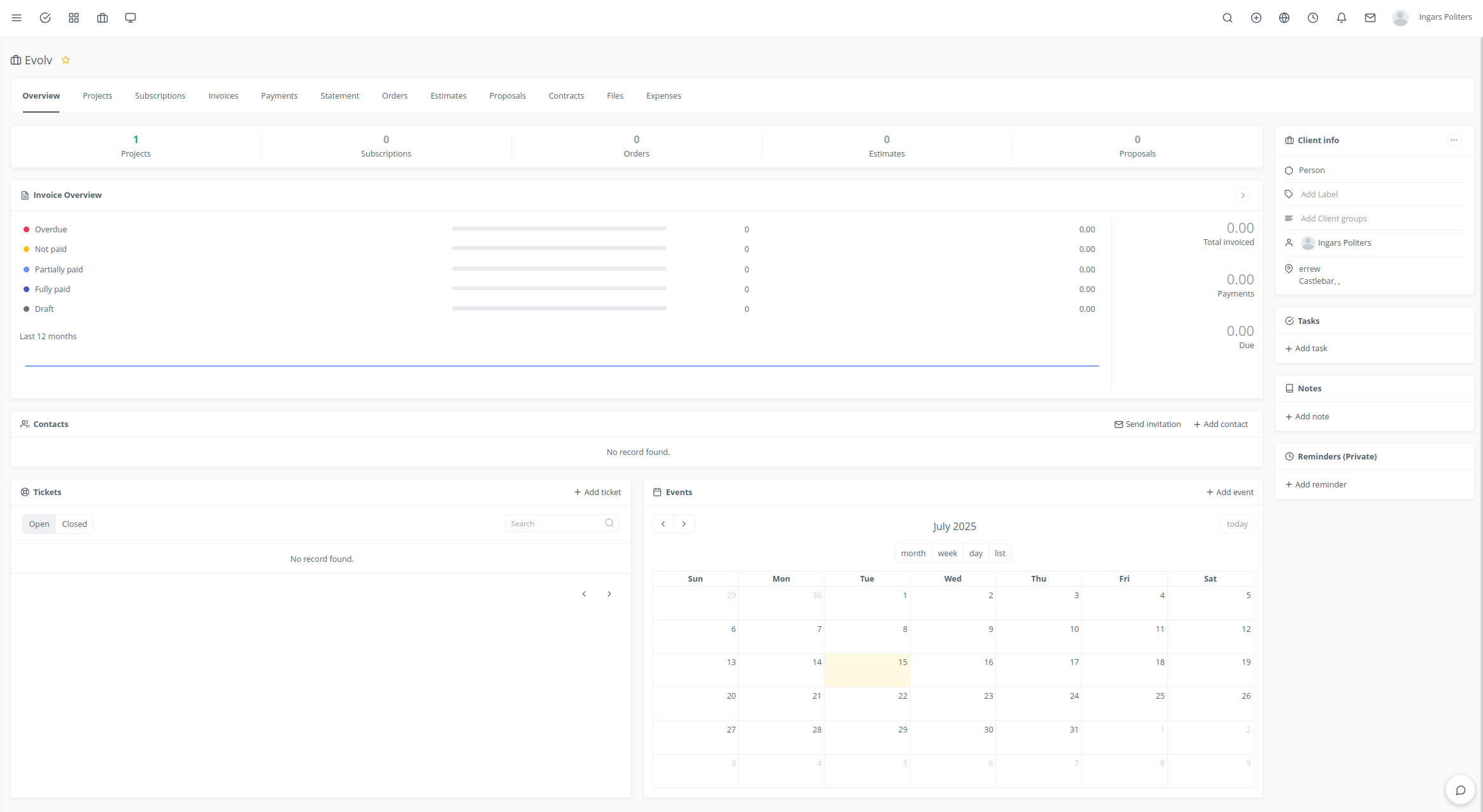Open the Client info options menu

coord(1454,140)
